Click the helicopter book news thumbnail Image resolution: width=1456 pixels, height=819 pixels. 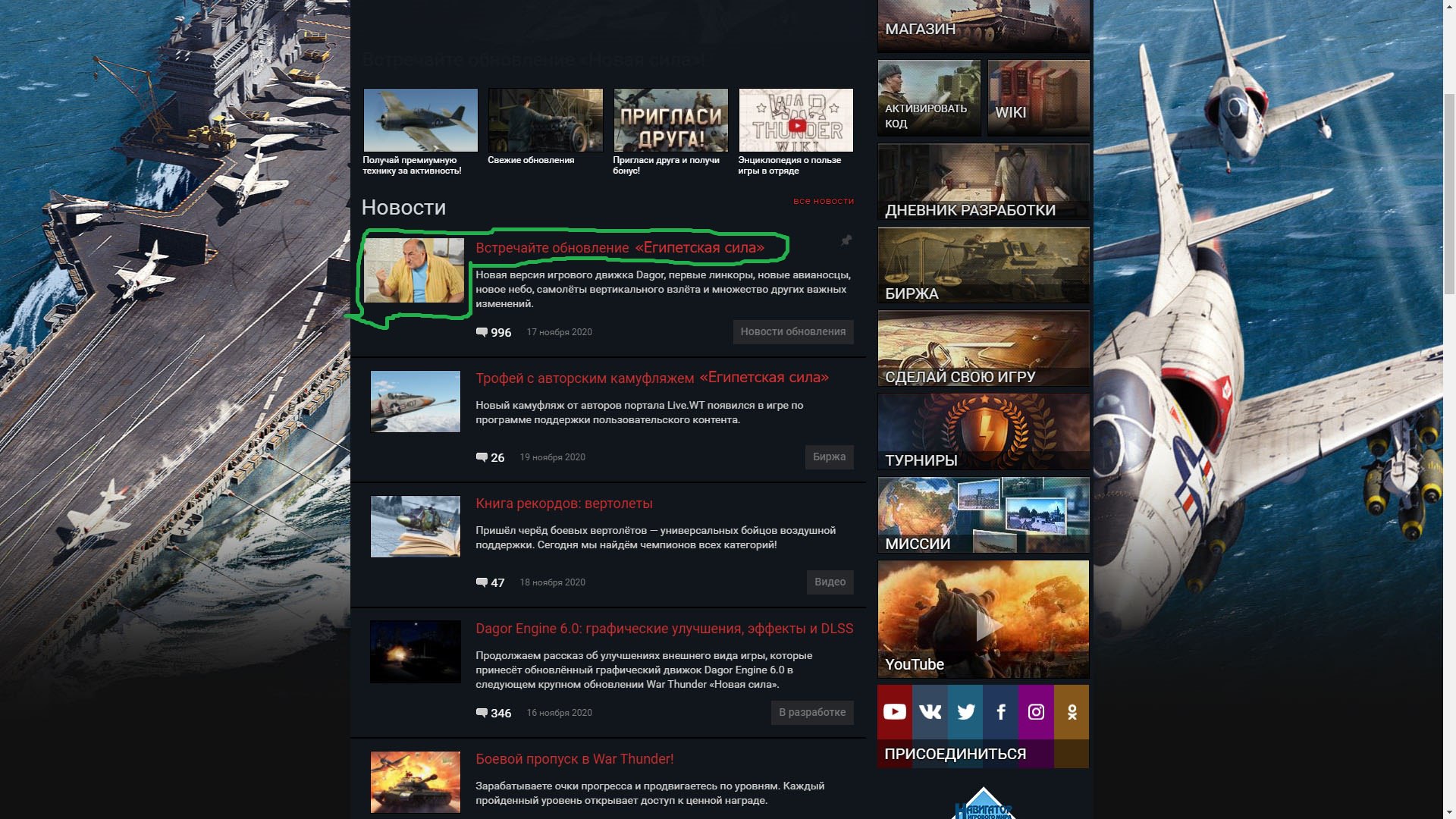416,527
